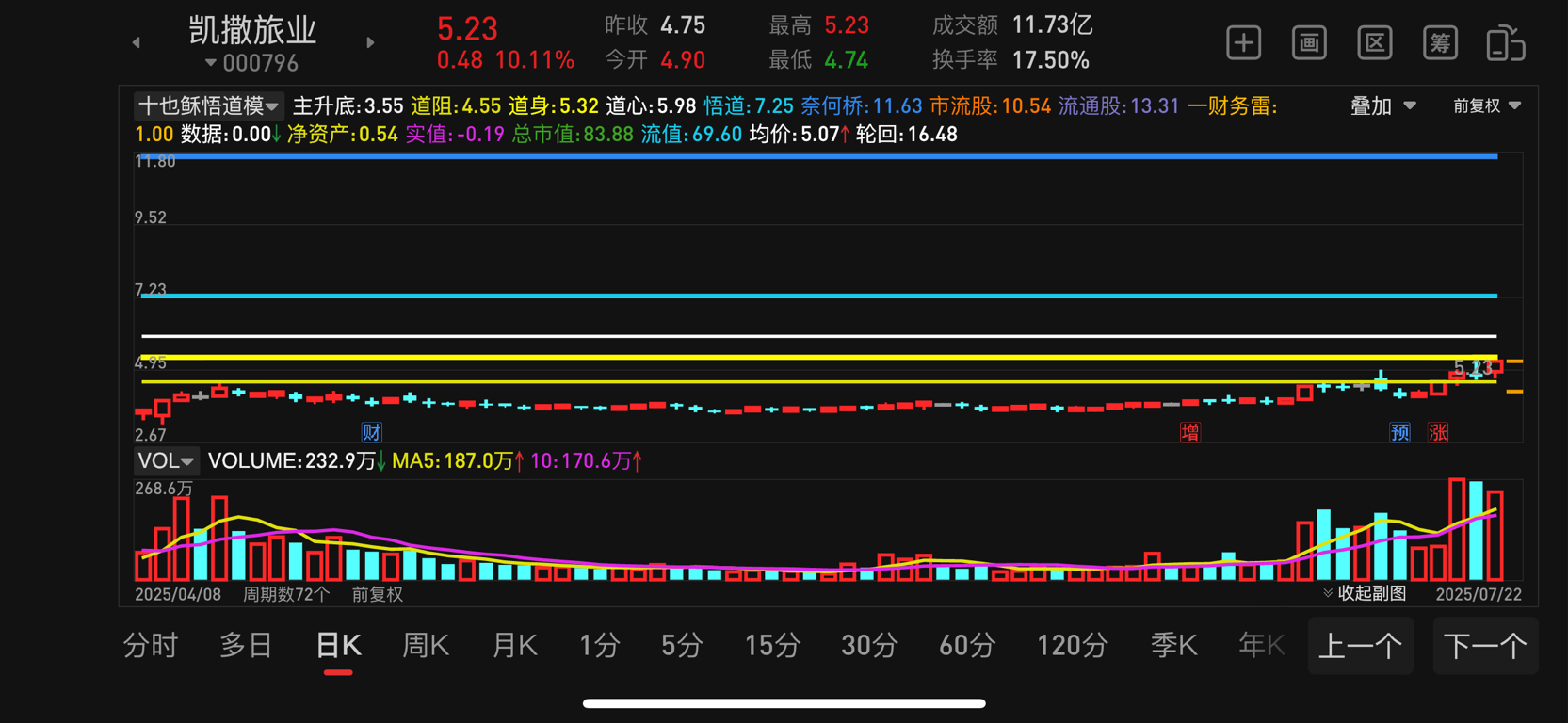This screenshot has height=724, width=1568.
Task: Tap the 下一个 next button
Action: 1485,646
